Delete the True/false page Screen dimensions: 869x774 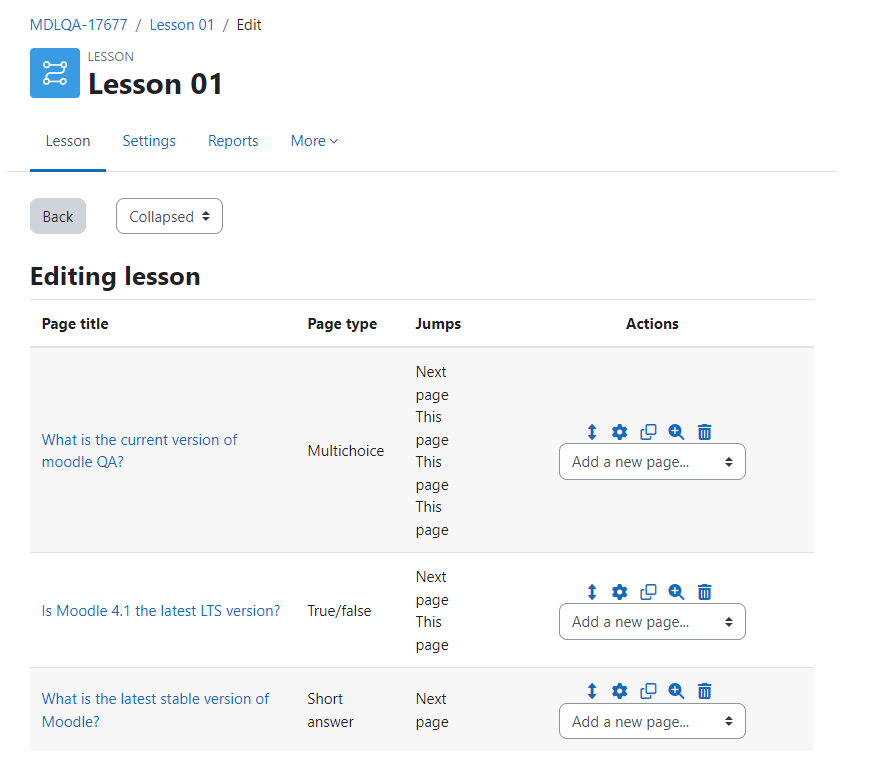(704, 592)
